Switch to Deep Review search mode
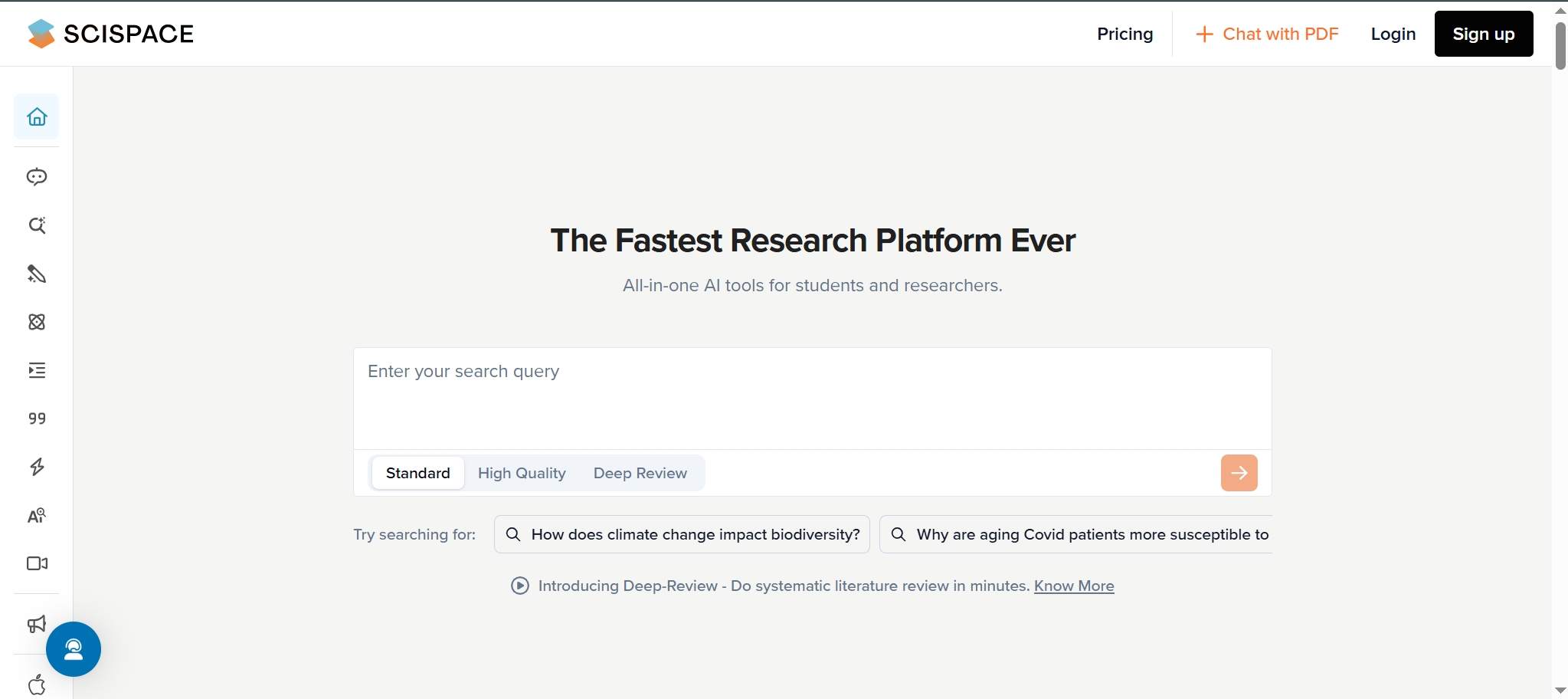The height and width of the screenshot is (699, 1568). coord(640,473)
